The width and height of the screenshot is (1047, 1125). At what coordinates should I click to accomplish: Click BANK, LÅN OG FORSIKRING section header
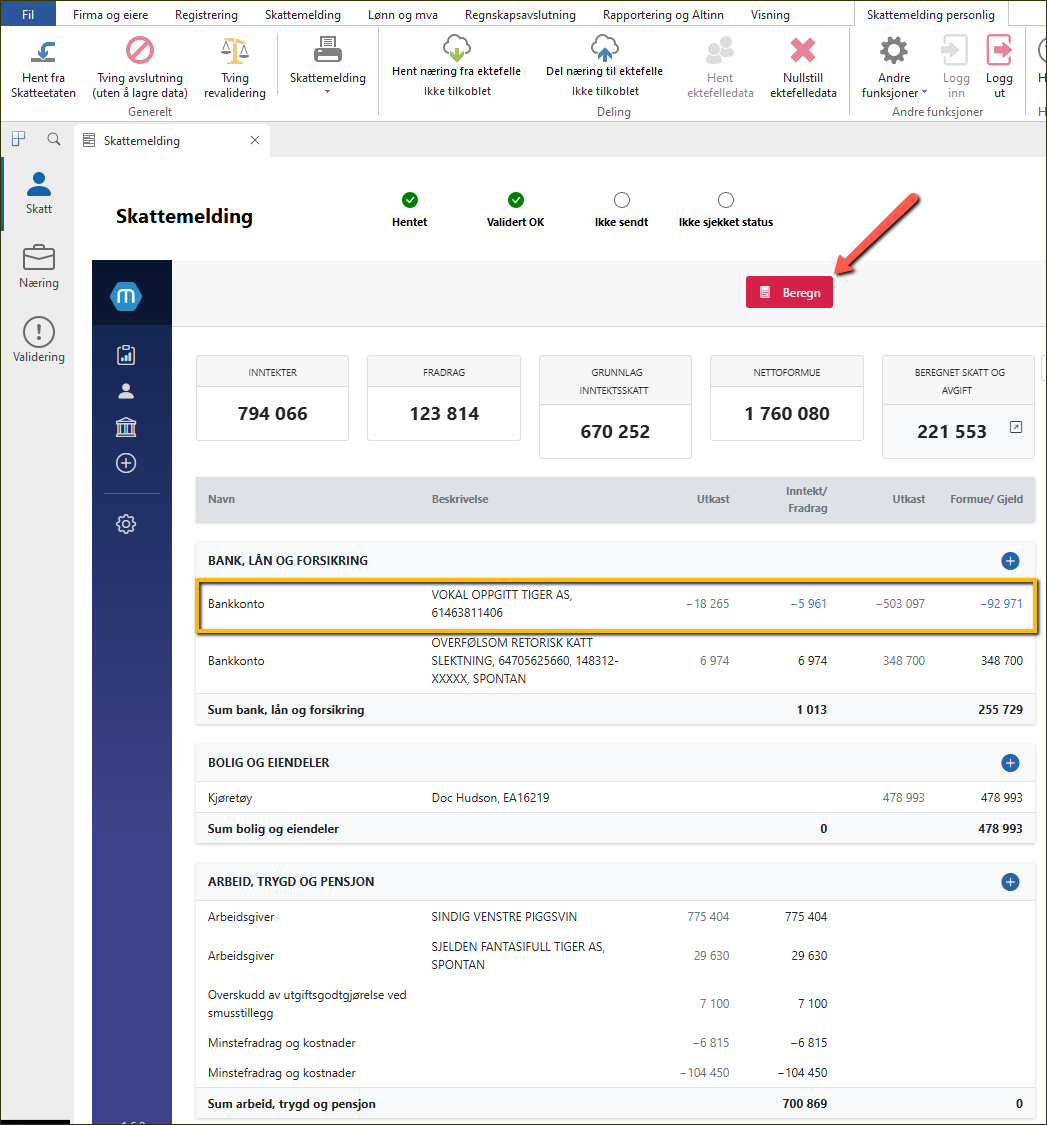[288, 560]
